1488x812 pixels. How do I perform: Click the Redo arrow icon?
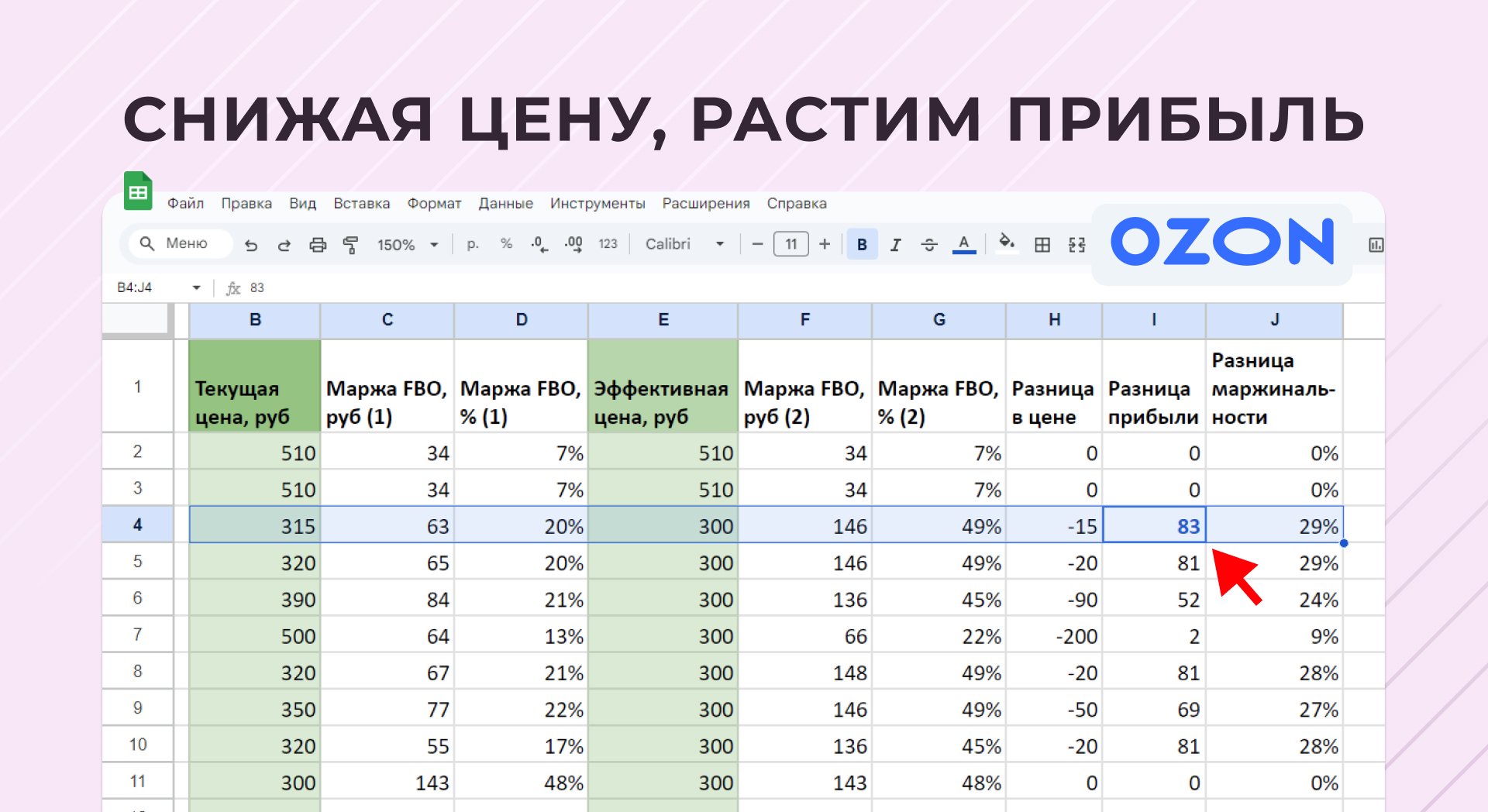click(x=284, y=245)
